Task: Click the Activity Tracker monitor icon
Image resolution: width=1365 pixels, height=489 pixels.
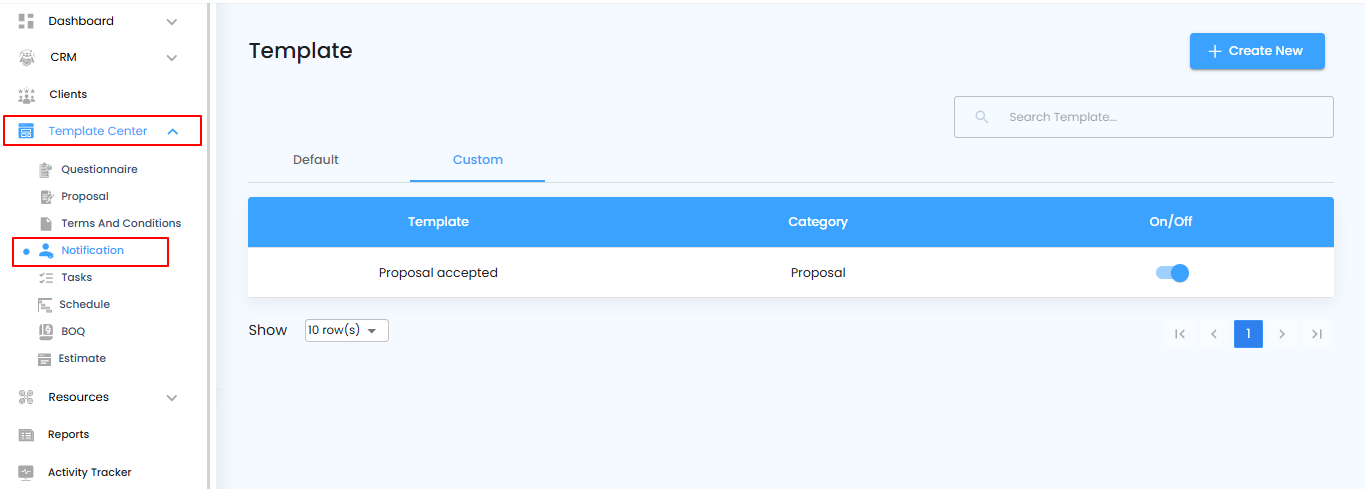Action: (27, 473)
